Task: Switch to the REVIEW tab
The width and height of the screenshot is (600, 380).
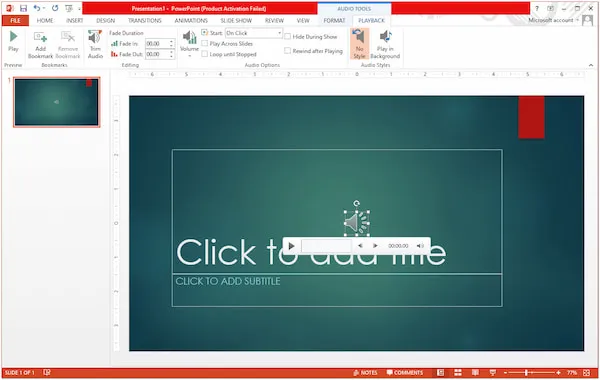Action: (x=274, y=21)
